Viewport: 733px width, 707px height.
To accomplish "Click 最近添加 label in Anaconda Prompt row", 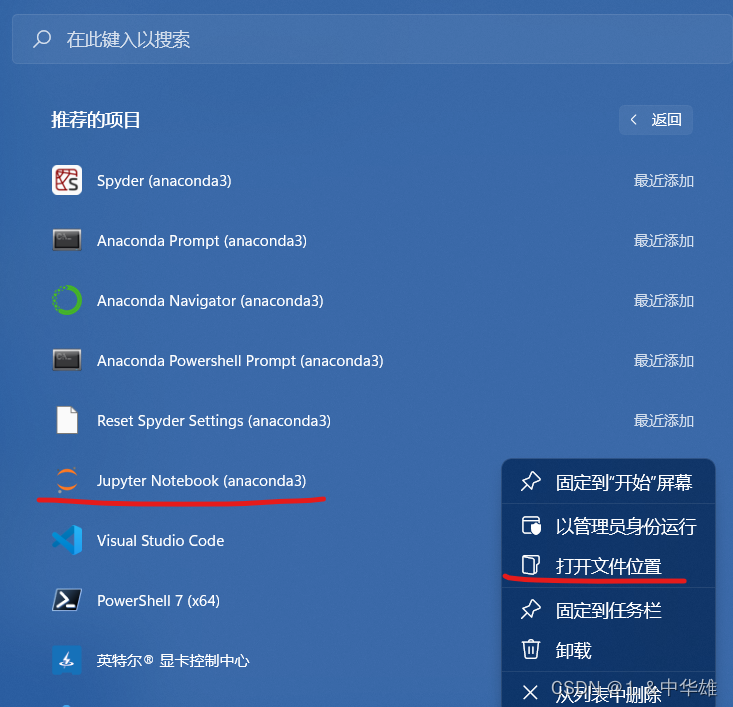I will [663, 240].
